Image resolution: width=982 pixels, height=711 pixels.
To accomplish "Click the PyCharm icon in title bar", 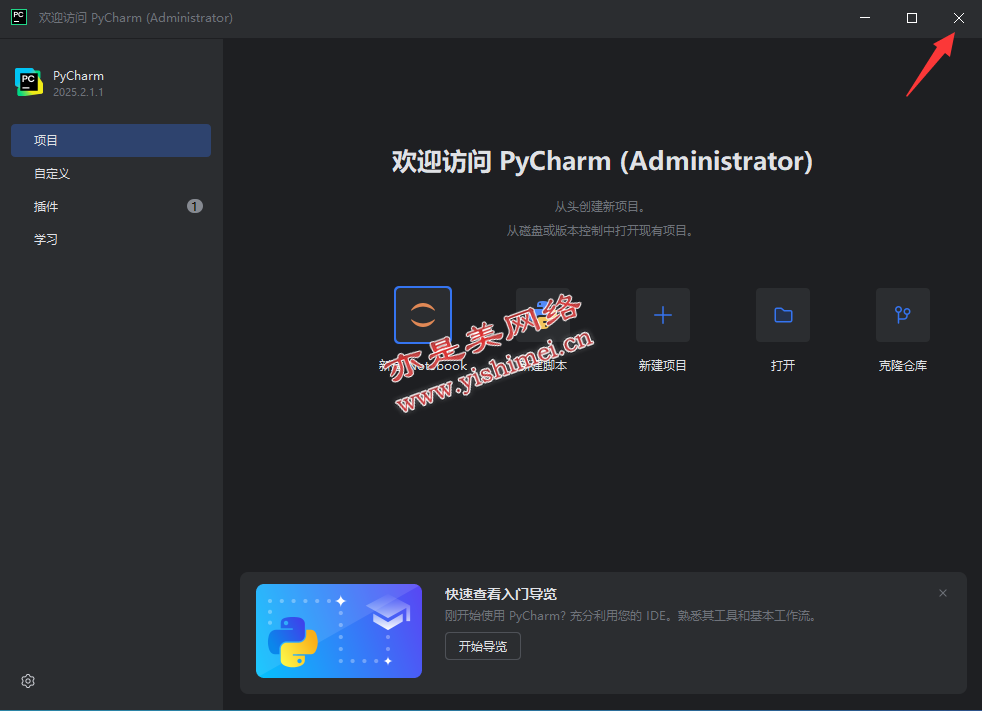I will pos(19,18).
